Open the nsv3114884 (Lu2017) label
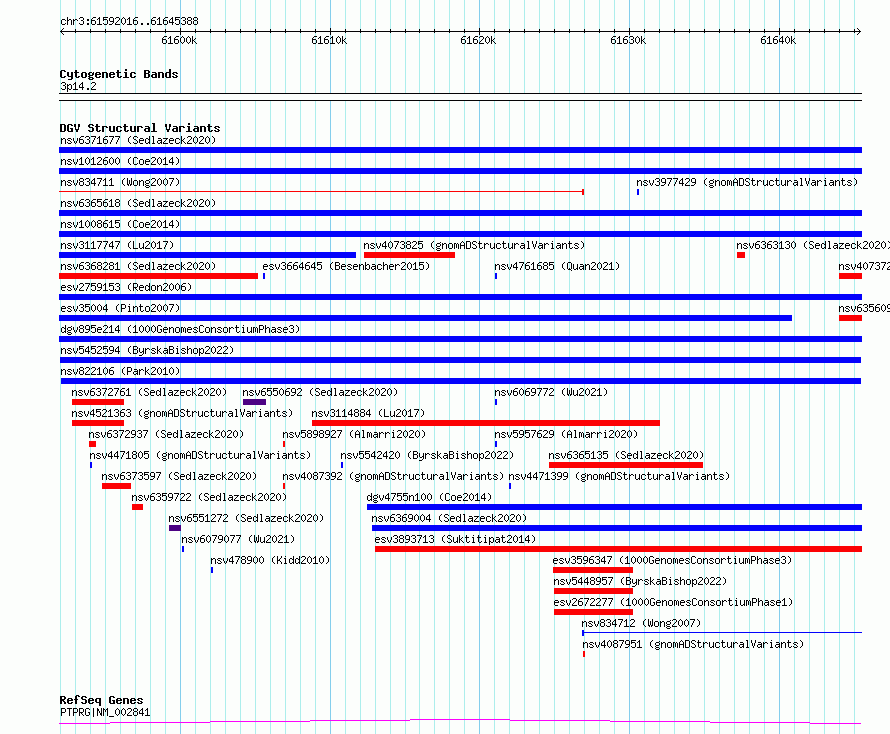Screen dimensions: 890x734 [368, 413]
